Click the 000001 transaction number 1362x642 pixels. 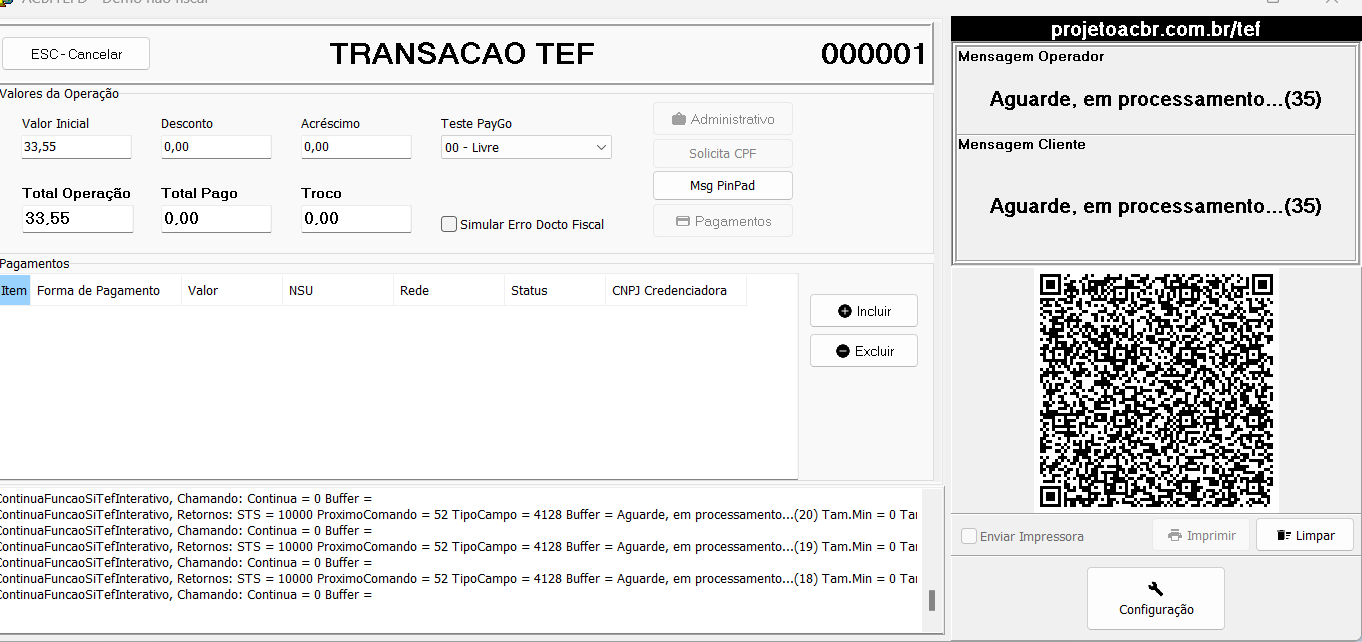pyautogui.click(x=874, y=54)
